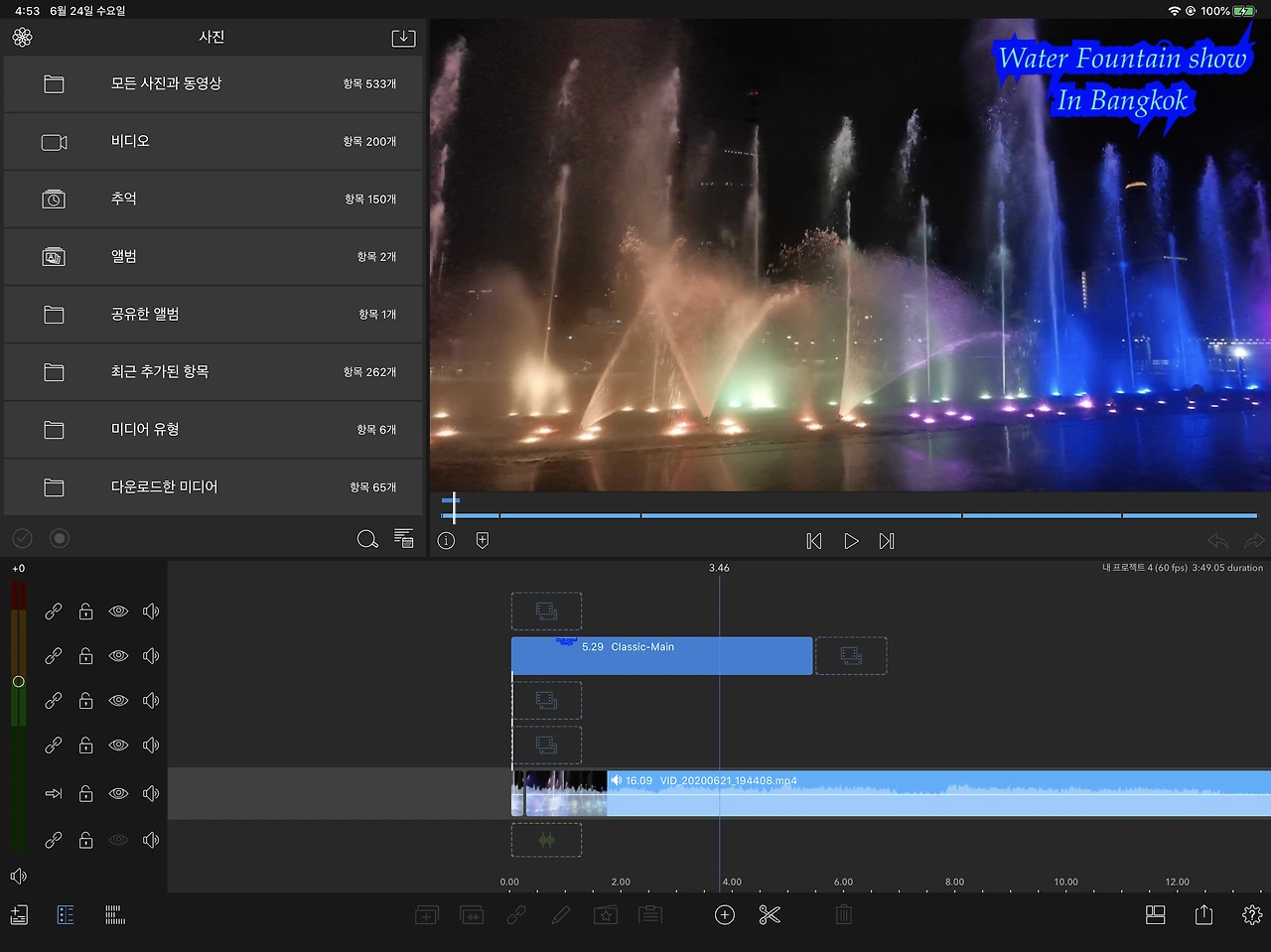Select the 앨범 albums row

[213, 257]
